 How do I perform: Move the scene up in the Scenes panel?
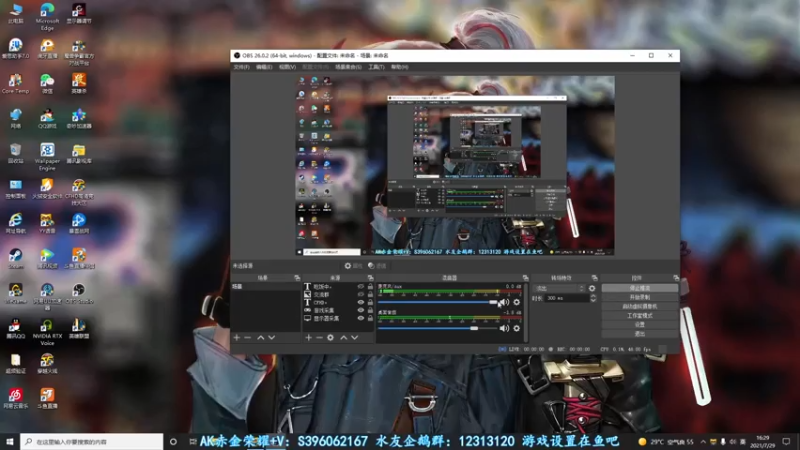261,338
